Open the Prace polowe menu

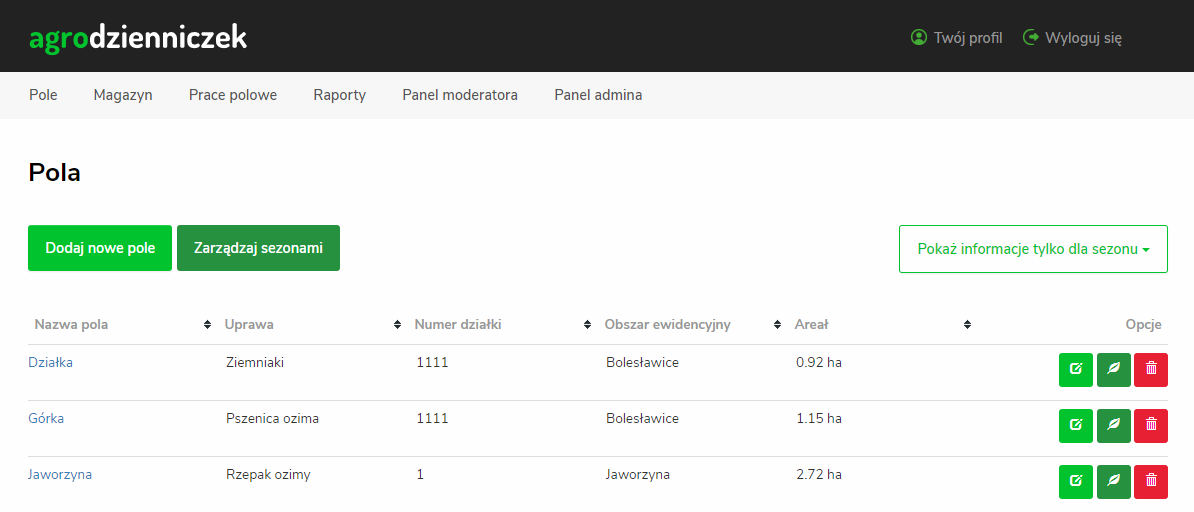[233, 95]
